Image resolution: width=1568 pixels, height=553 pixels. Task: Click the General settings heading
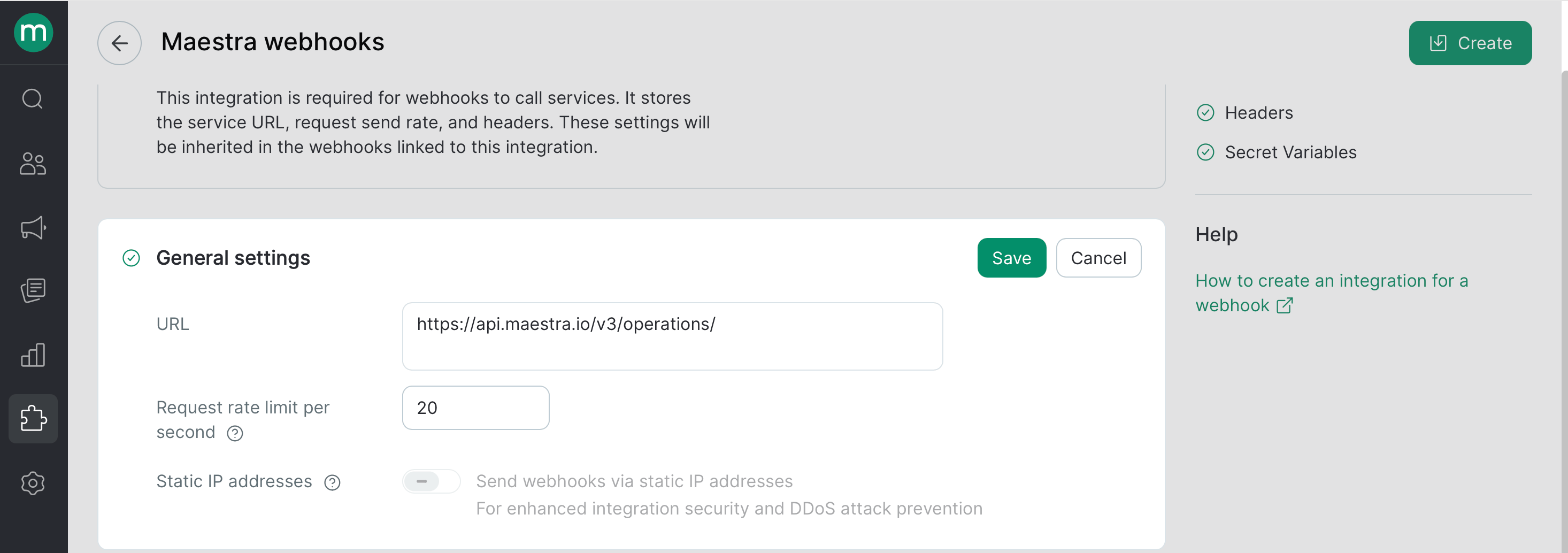[x=233, y=258]
